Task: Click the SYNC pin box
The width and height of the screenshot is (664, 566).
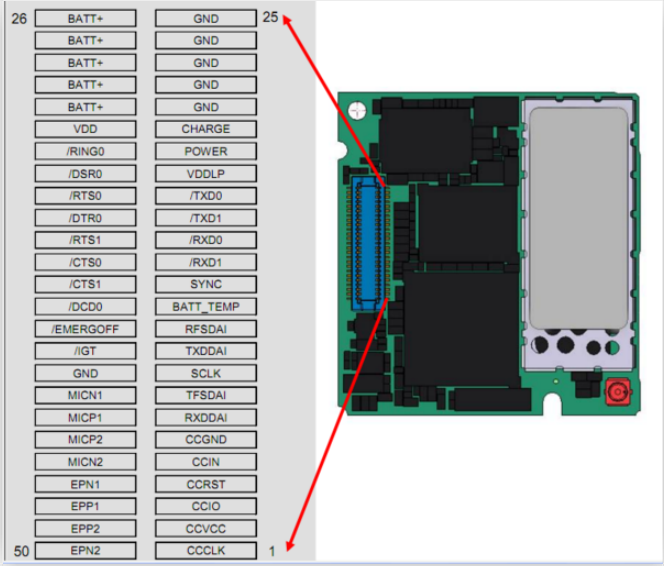Action: [206, 284]
